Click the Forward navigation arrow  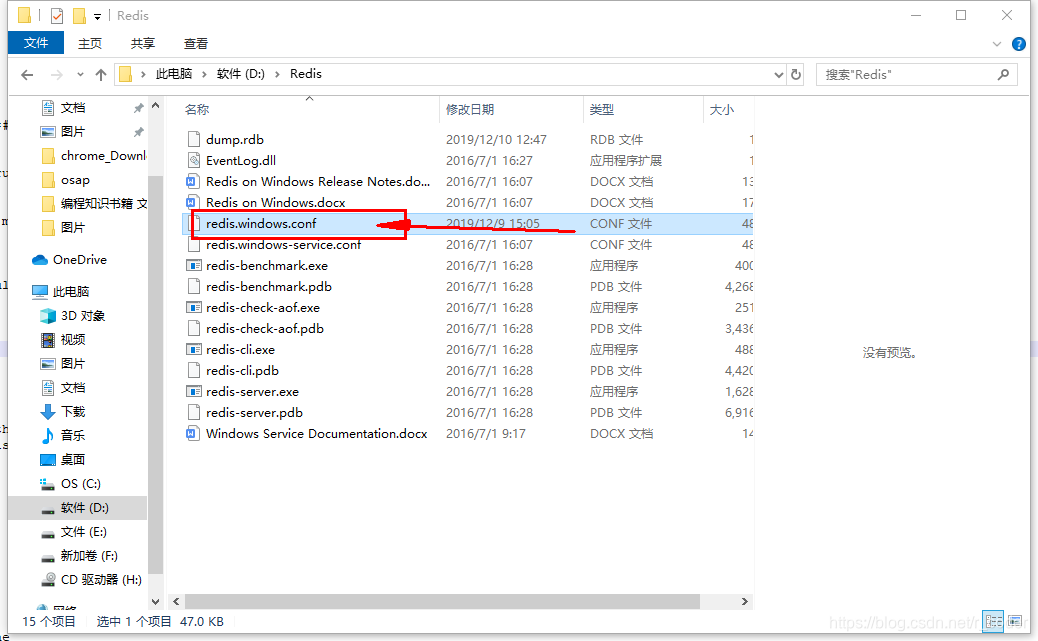tap(57, 75)
